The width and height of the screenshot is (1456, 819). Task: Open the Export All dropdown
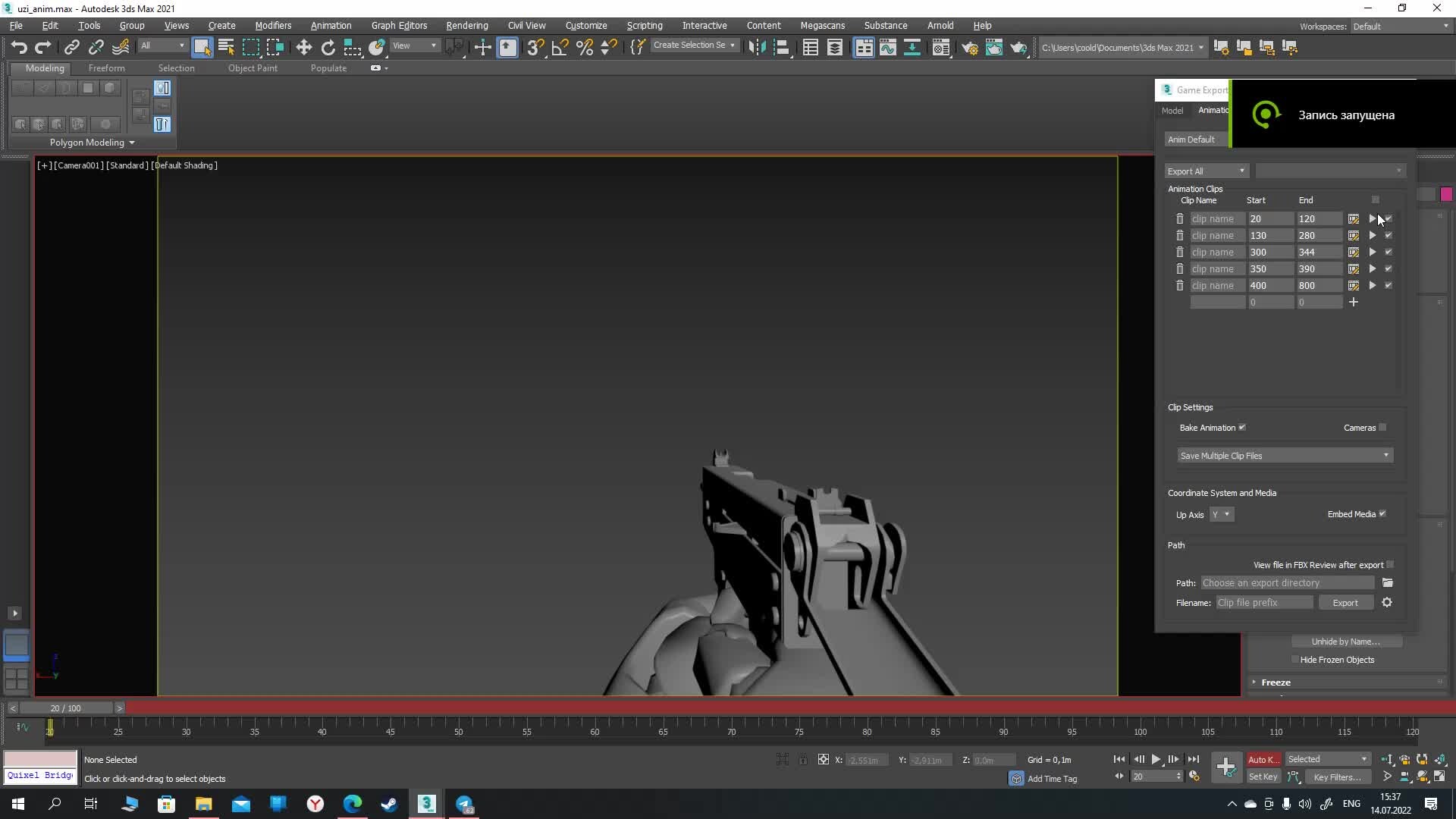pyautogui.click(x=1206, y=171)
